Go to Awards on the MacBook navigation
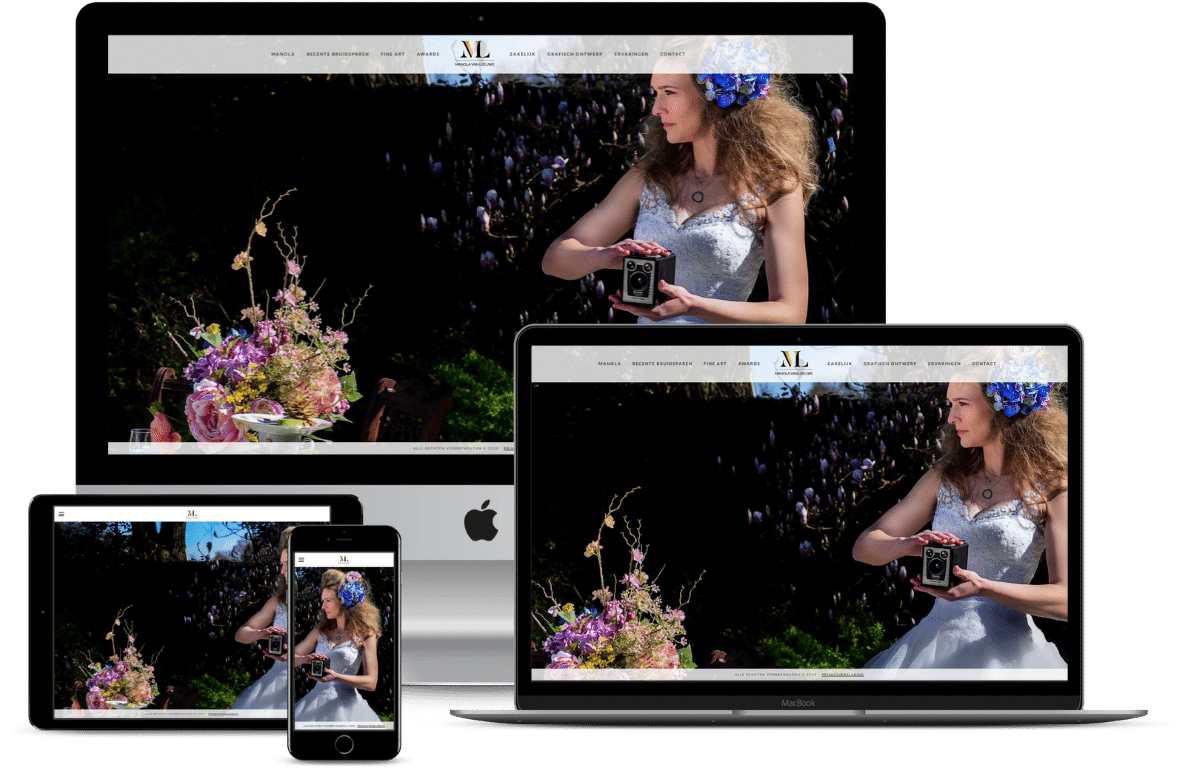The width and height of the screenshot is (1180, 768). click(x=749, y=364)
